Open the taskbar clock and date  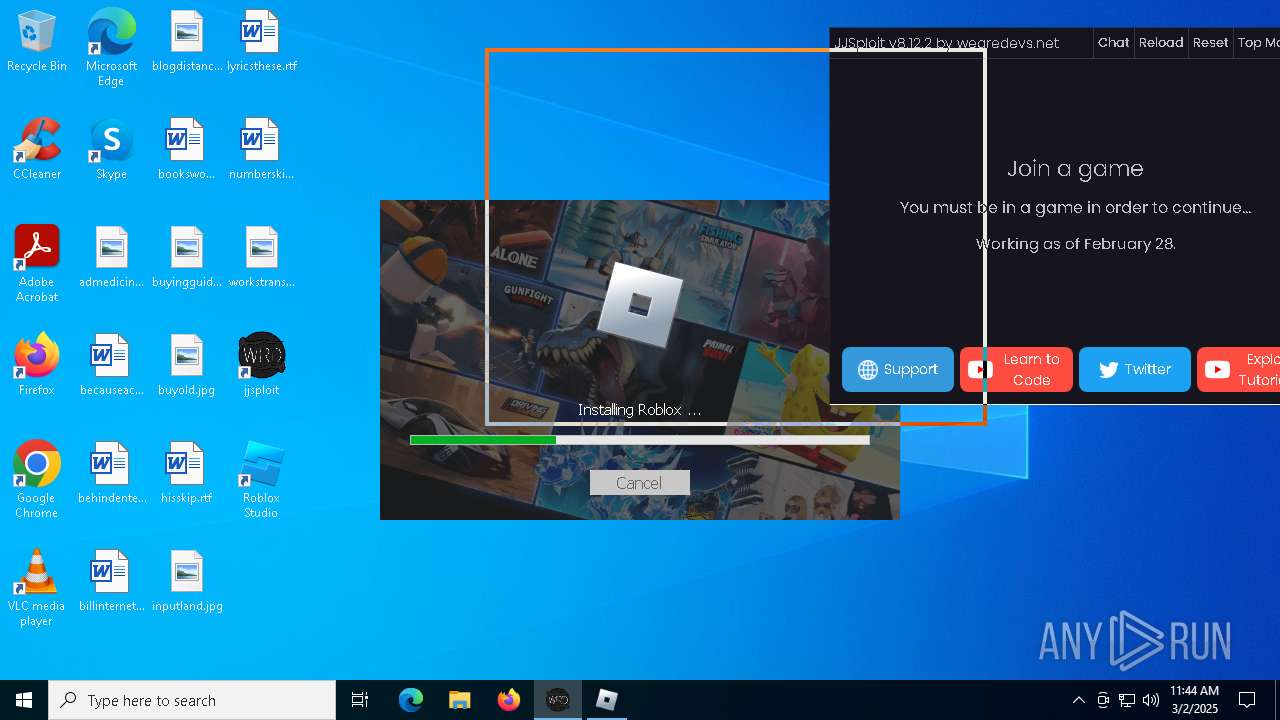pos(1194,700)
